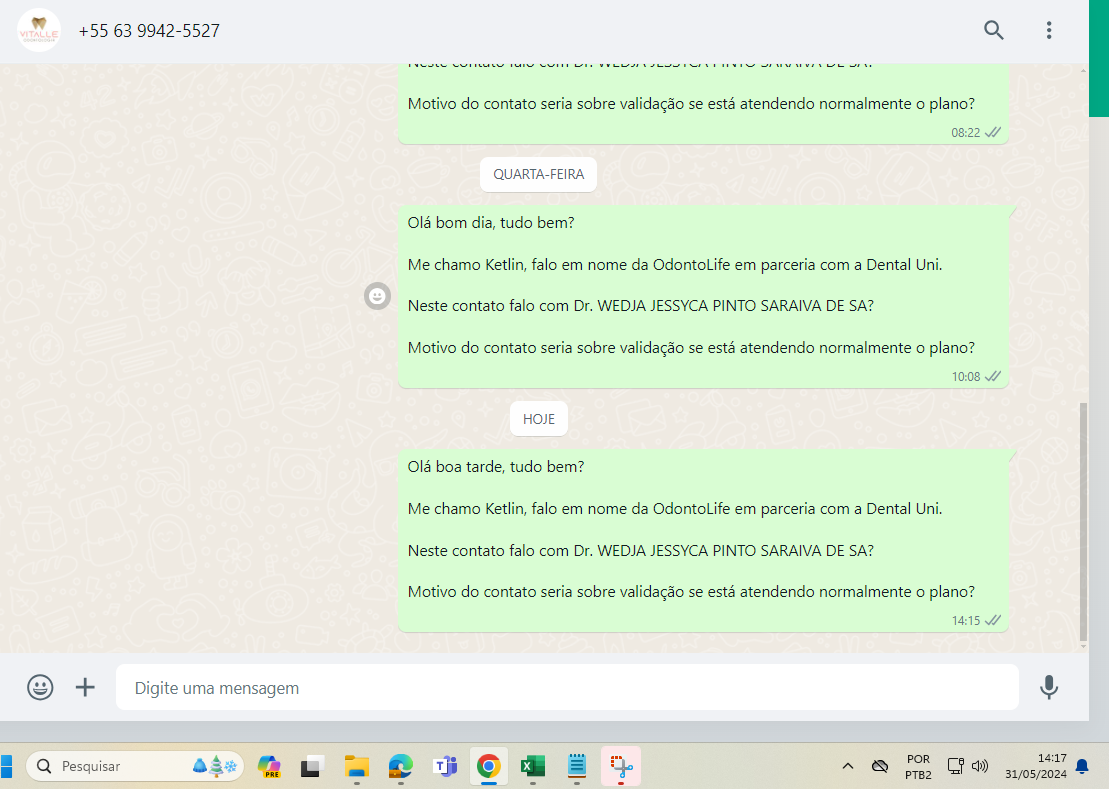This screenshot has height=789, width=1109.
Task: Click the 'Olá boa tarde, tudo bem?' message text
Action: (496, 467)
